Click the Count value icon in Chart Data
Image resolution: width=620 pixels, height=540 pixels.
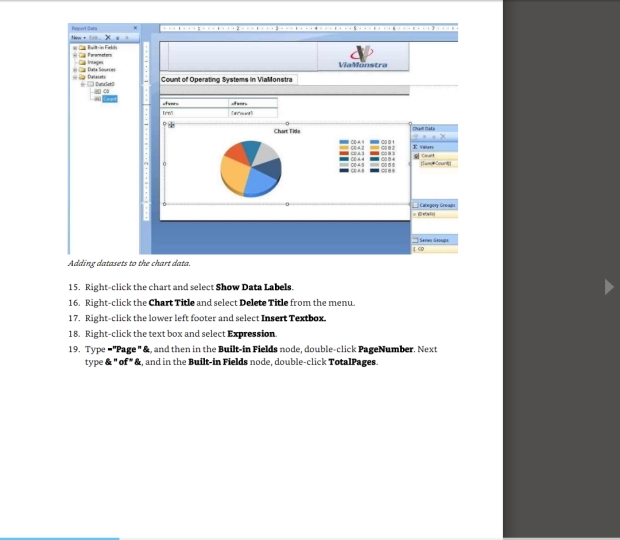(x=416, y=155)
